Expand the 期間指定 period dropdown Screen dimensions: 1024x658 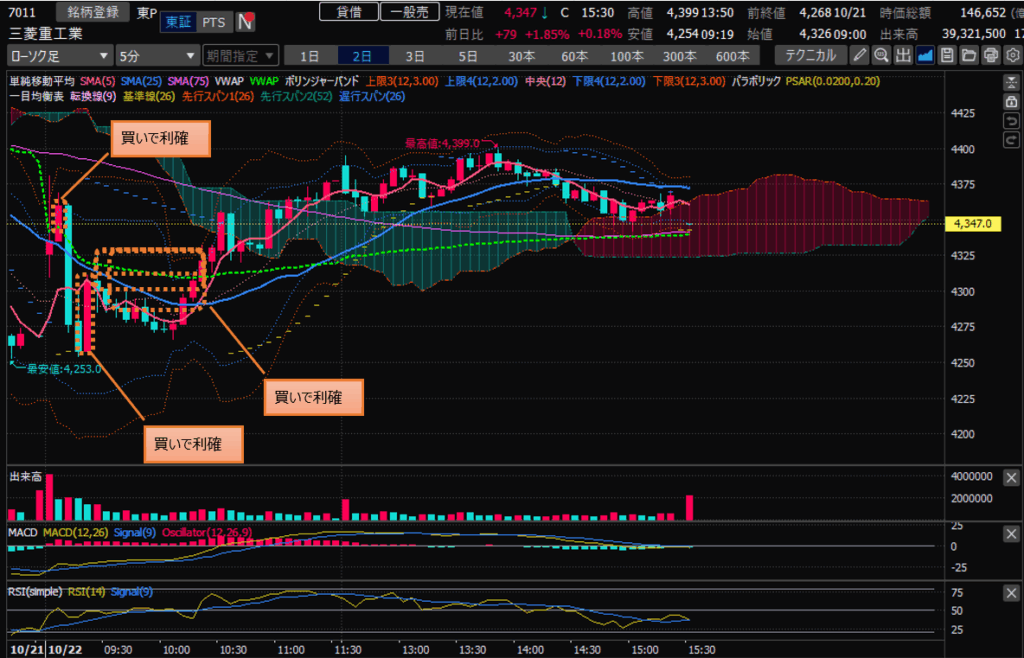point(240,55)
